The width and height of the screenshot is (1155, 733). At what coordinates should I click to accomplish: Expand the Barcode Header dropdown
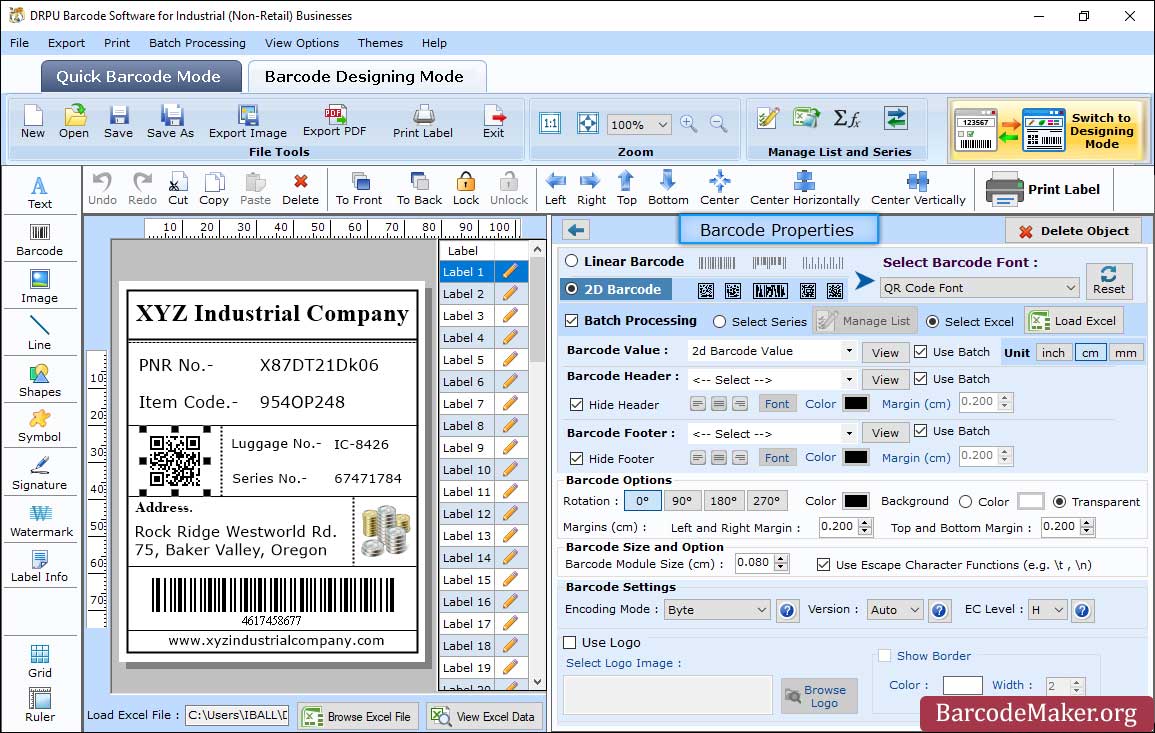click(x=849, y=379)
